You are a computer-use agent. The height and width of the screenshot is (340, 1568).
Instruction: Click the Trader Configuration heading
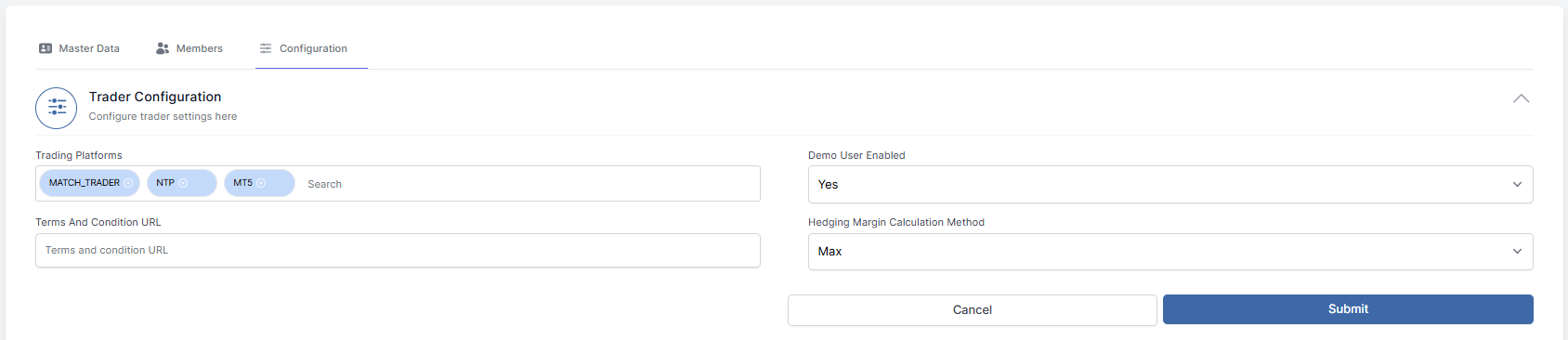(x=155, y=97)
